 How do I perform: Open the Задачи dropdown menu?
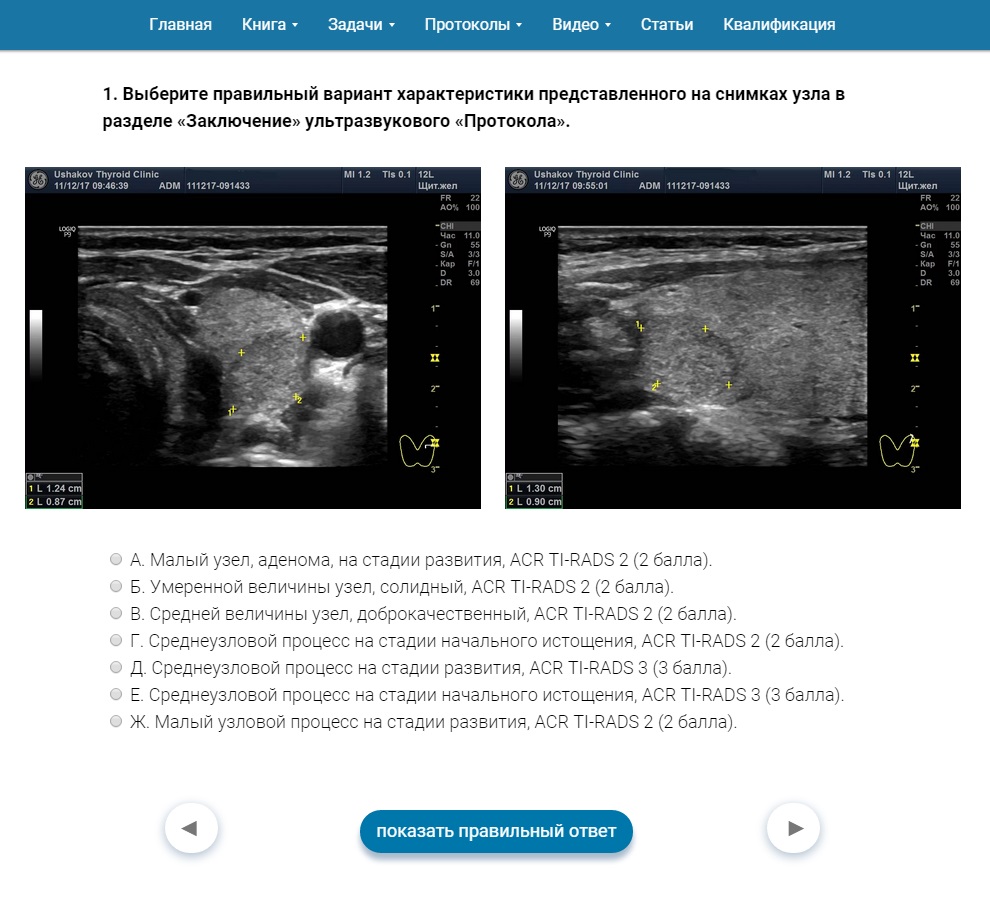coord(360,25)
